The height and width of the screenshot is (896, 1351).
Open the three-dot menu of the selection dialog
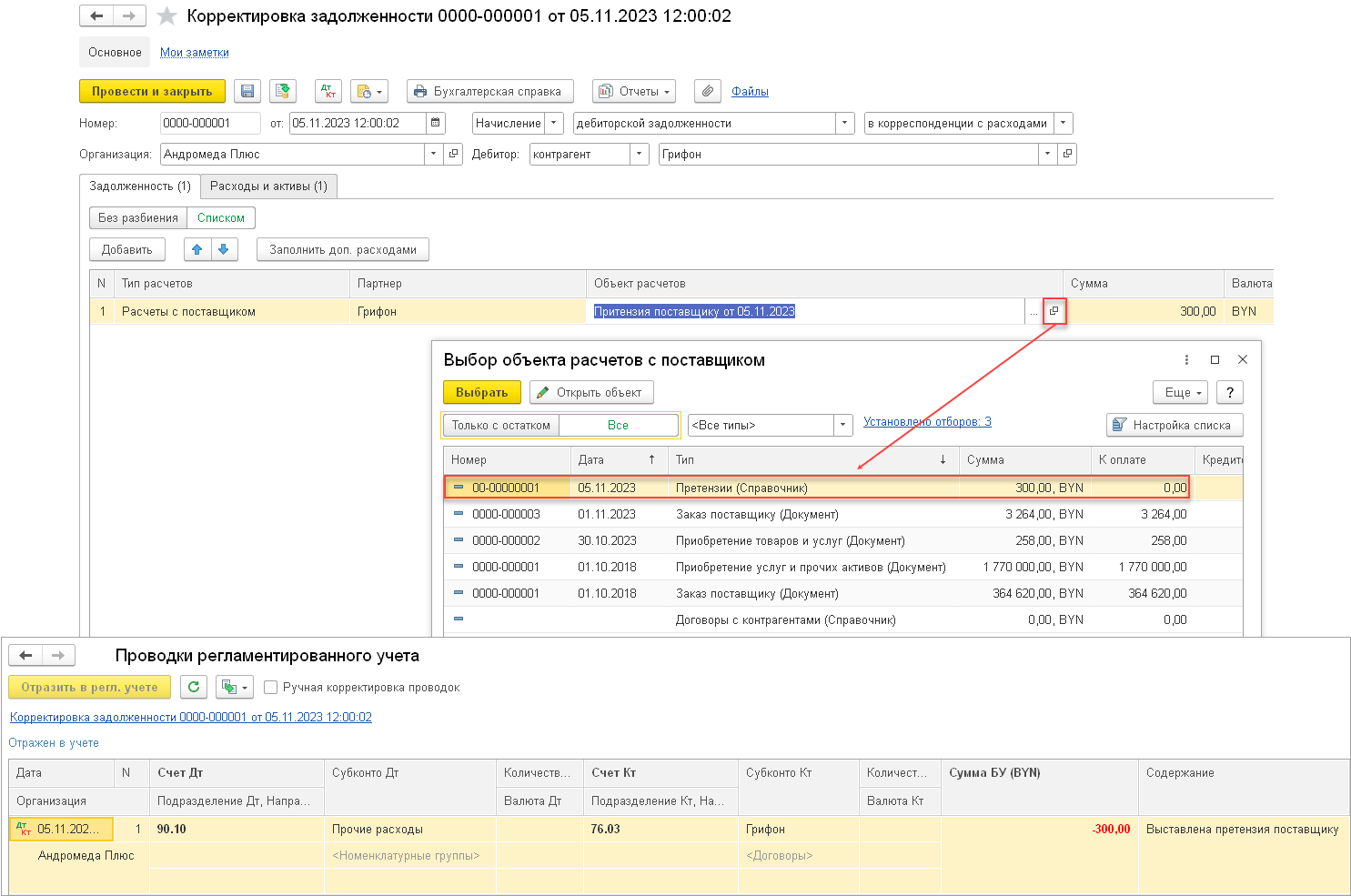pos(1186,359)
